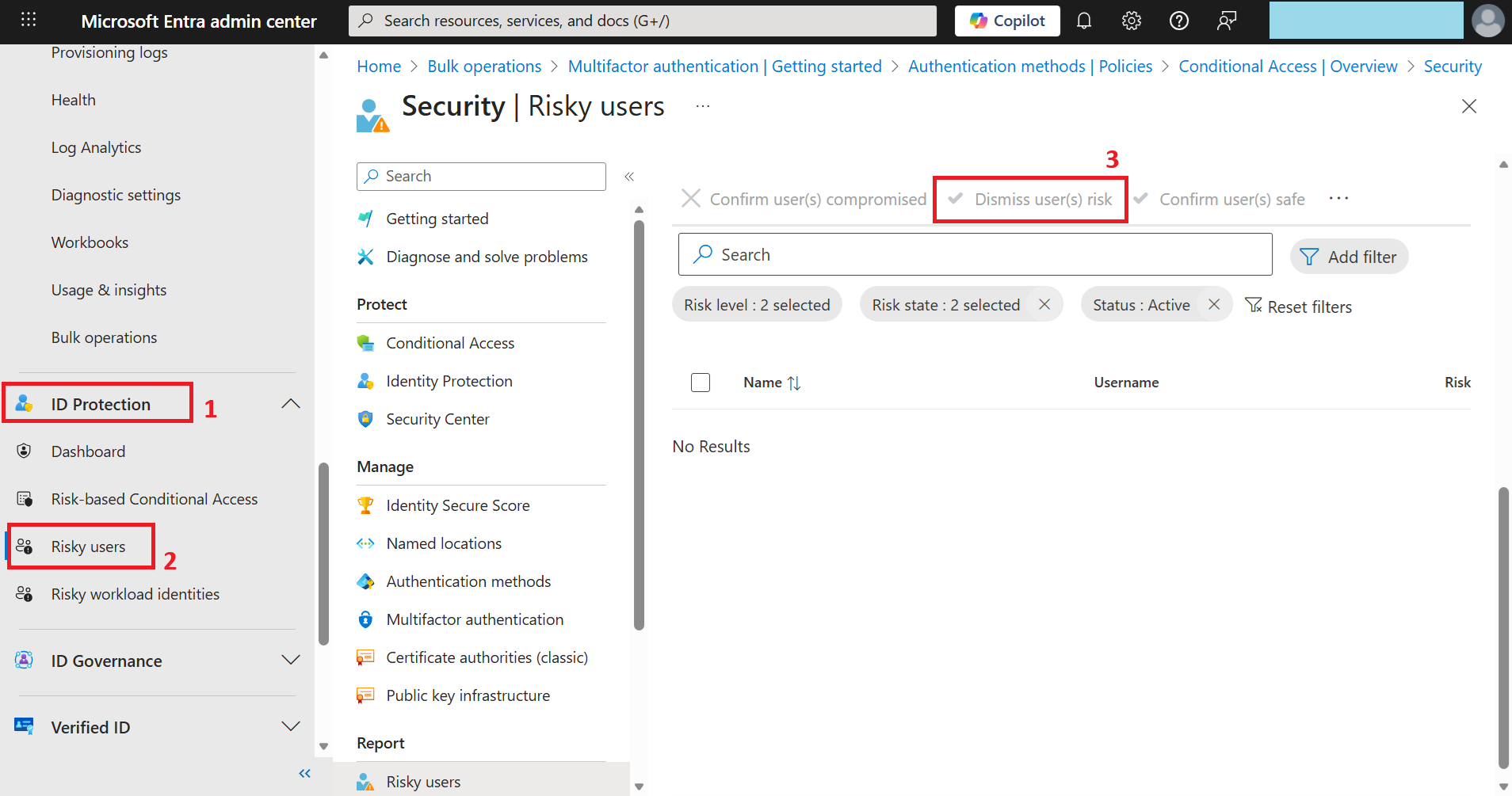Open the page title ellipsis menu
The image size is (1512, 796).
tap(703, 106)
